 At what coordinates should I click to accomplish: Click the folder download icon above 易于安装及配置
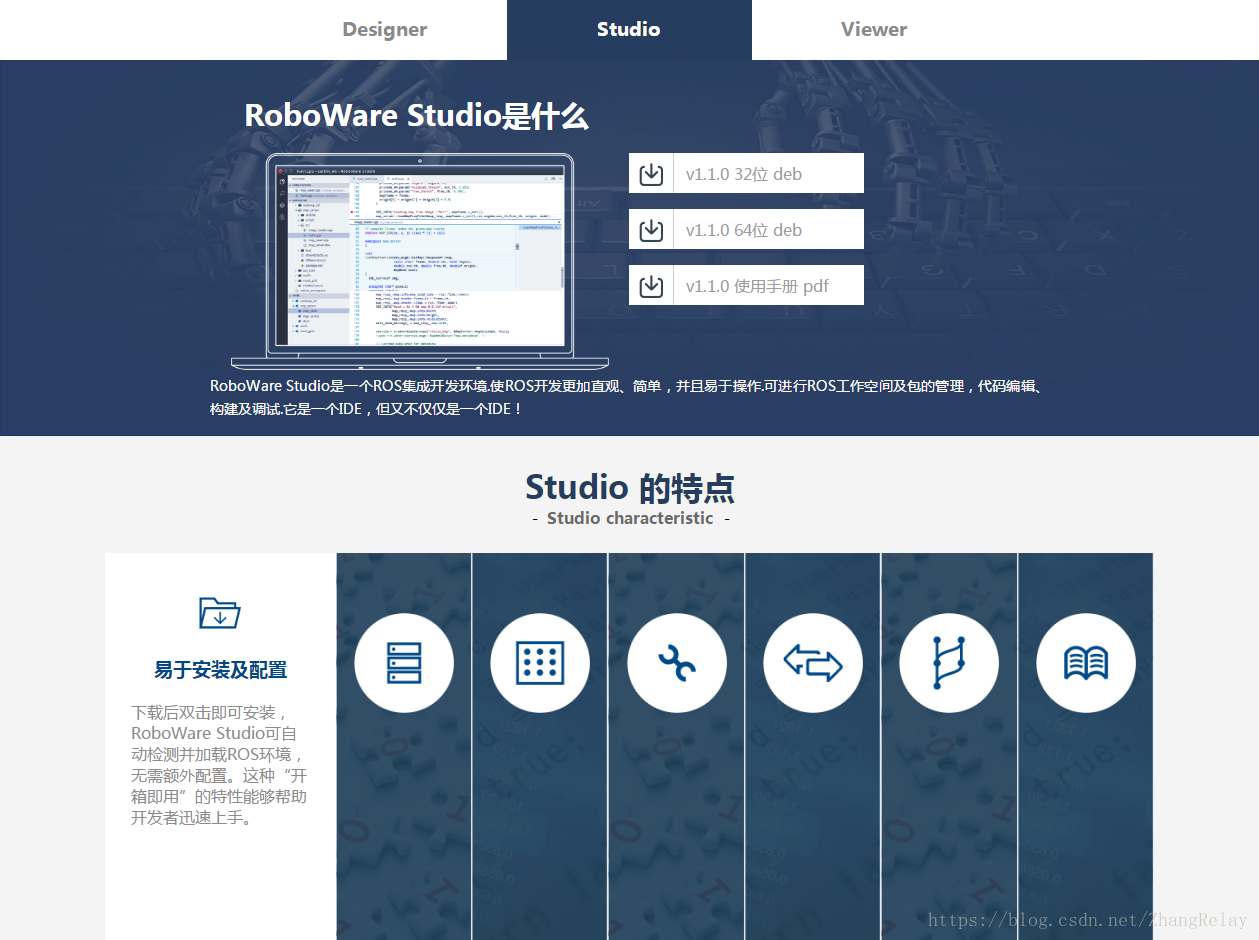click(220, 612)
